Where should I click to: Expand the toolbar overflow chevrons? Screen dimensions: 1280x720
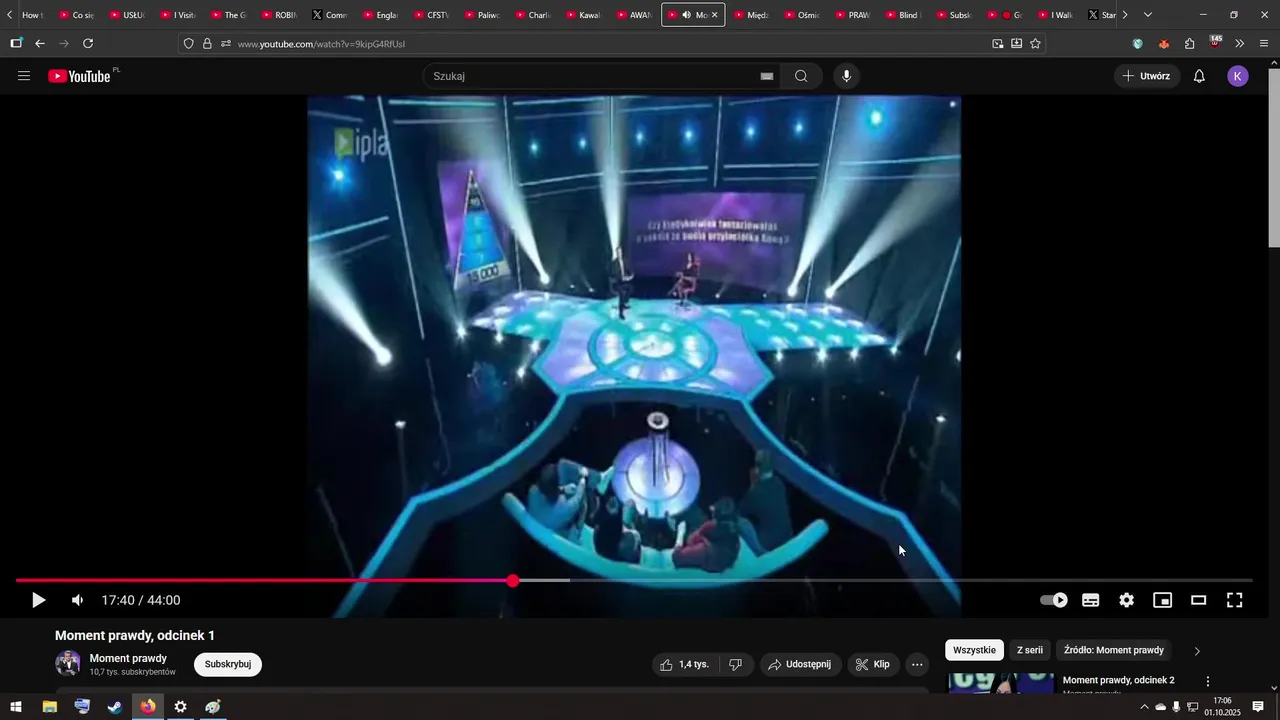click(x=1240, y=43)
